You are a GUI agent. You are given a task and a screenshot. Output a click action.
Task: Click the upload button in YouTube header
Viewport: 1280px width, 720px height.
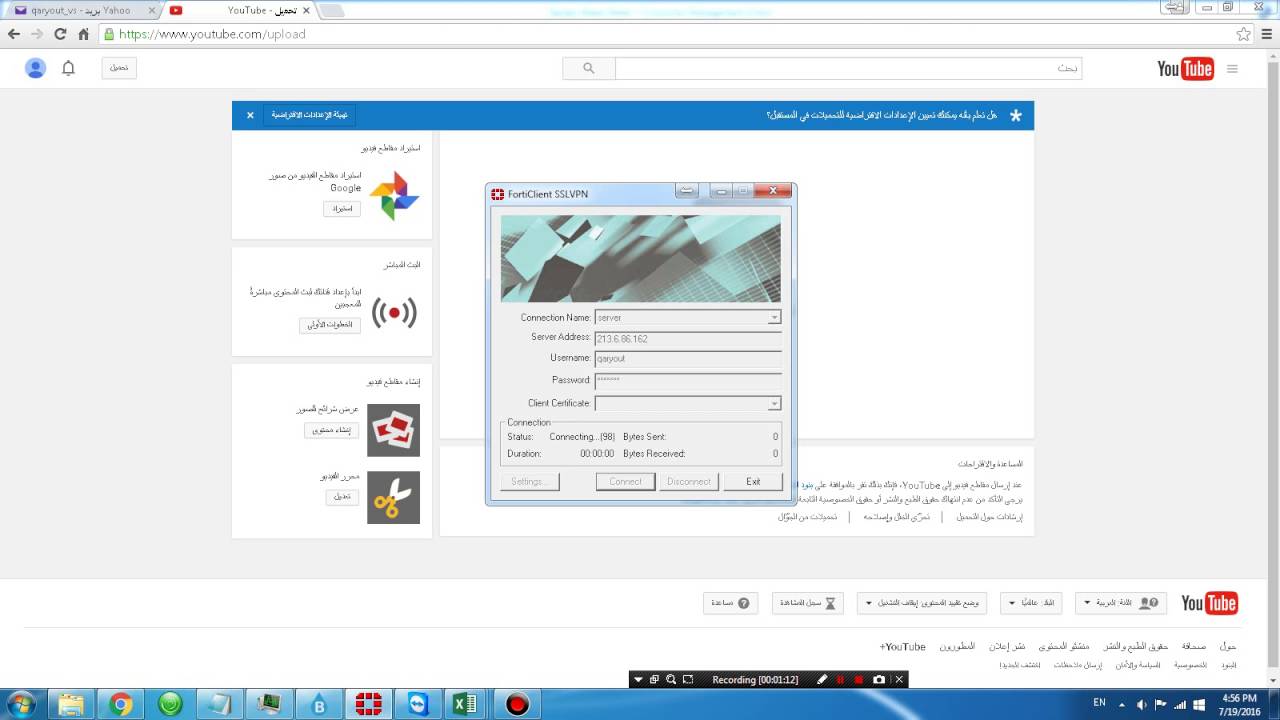(119, 68)
